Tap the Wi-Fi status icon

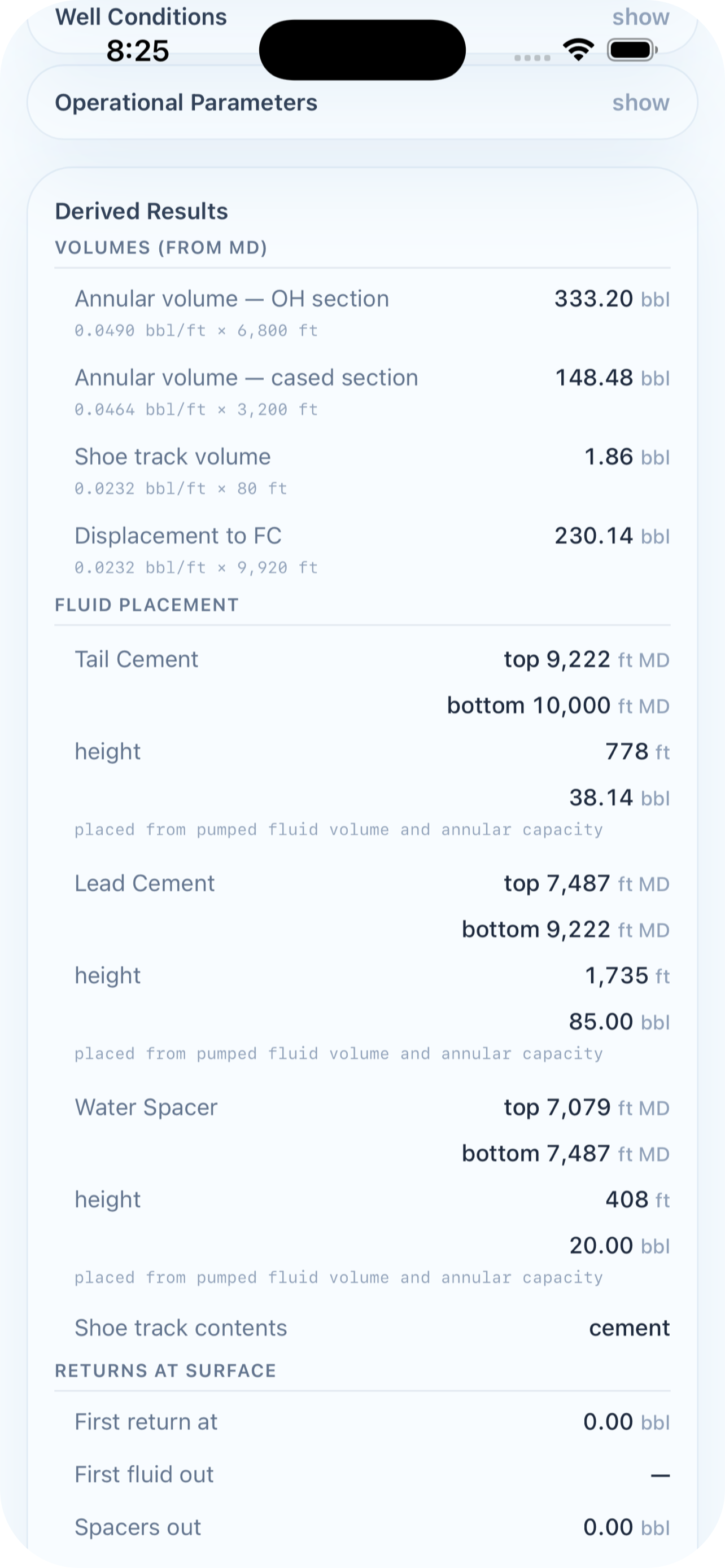578,50
